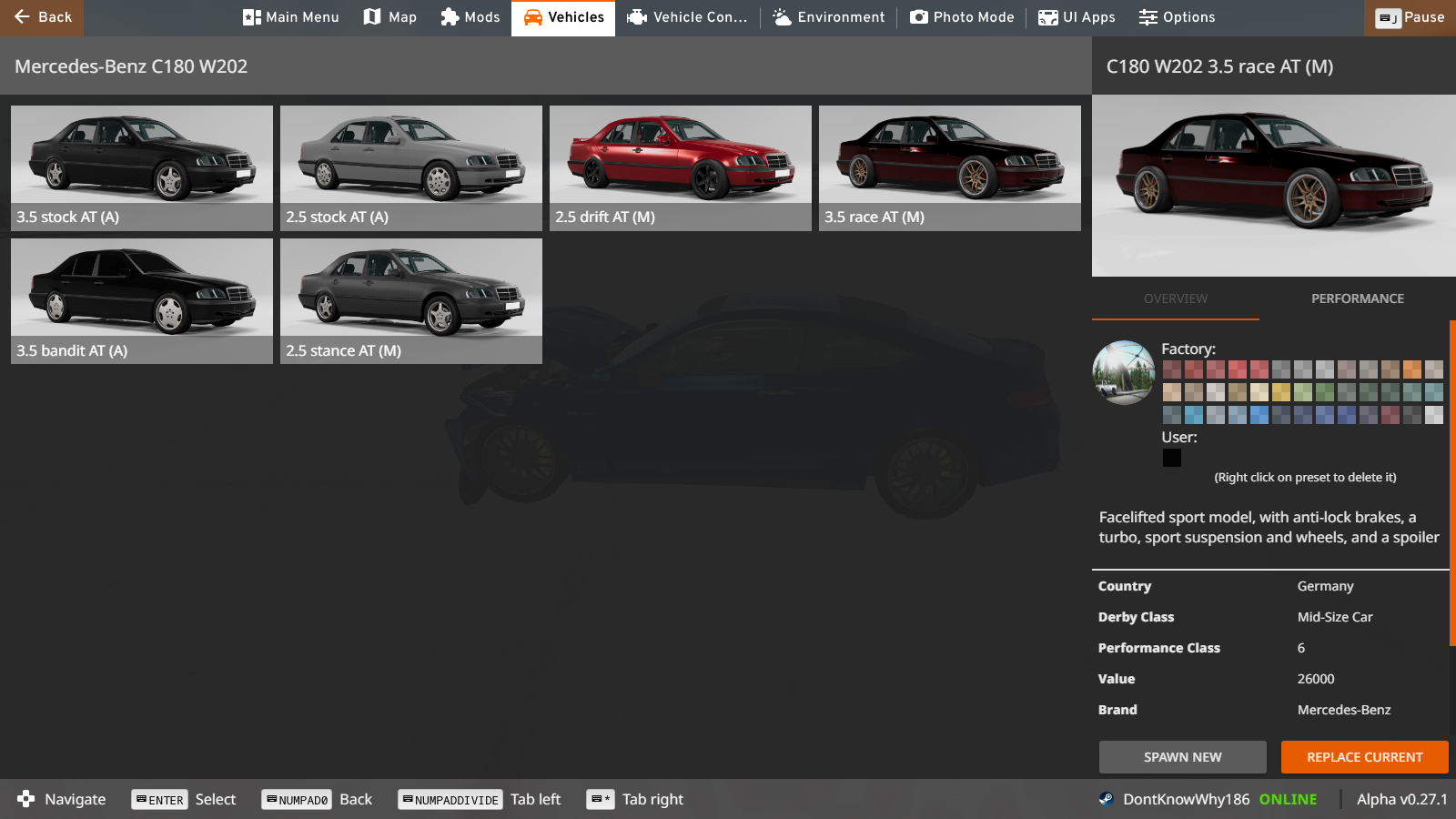This screenshot has width=1456, height=819.
Task: Click the 'Mercedes-Benz C180 W202' heading
Action: [x=131, y=66]
